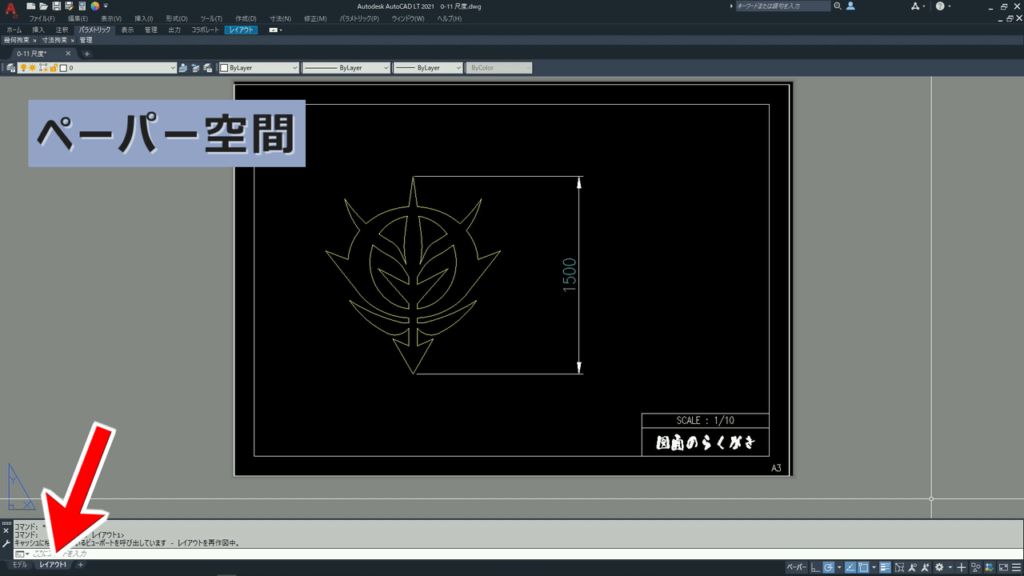Toggle layer 0 on/off lightbulb
Image resolution: width=1024 pixels, height=576 pixels.
(x=24, y=68)
